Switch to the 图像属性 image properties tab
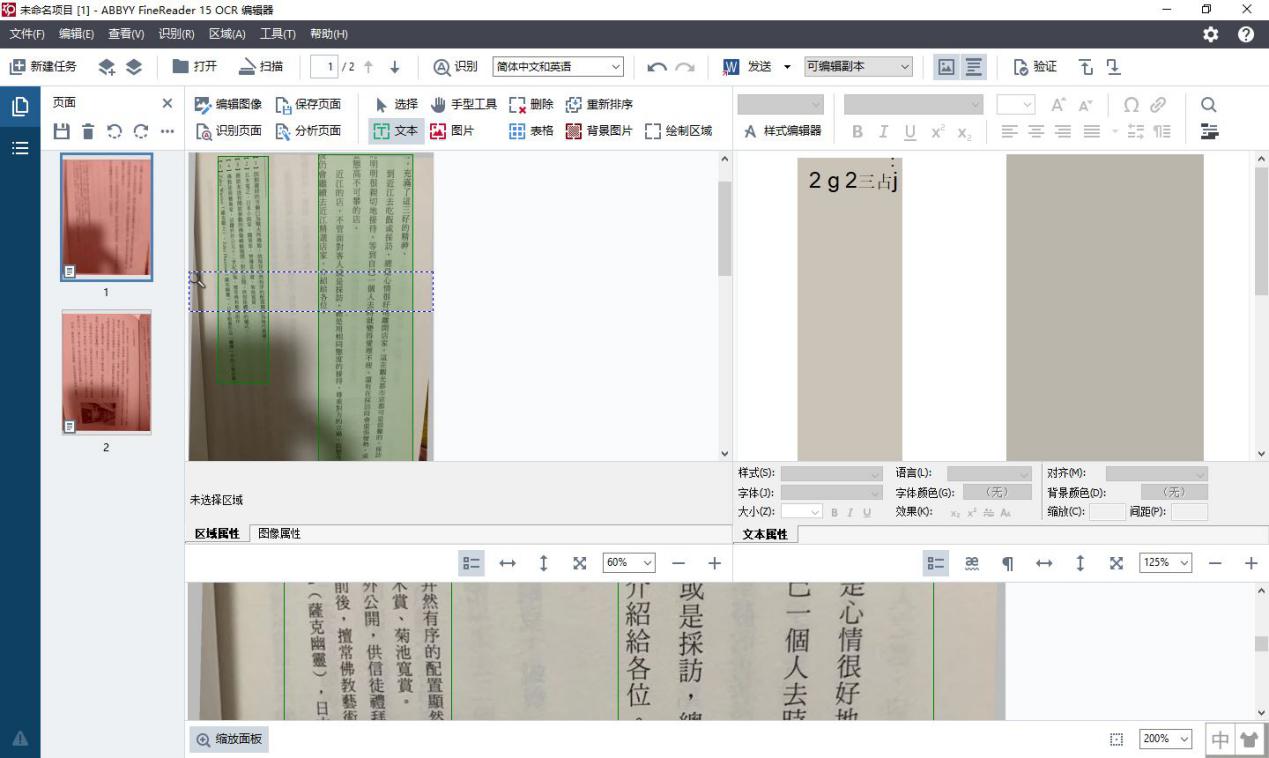The height and width of the screenshot is (758, 1269). point(280,534)
